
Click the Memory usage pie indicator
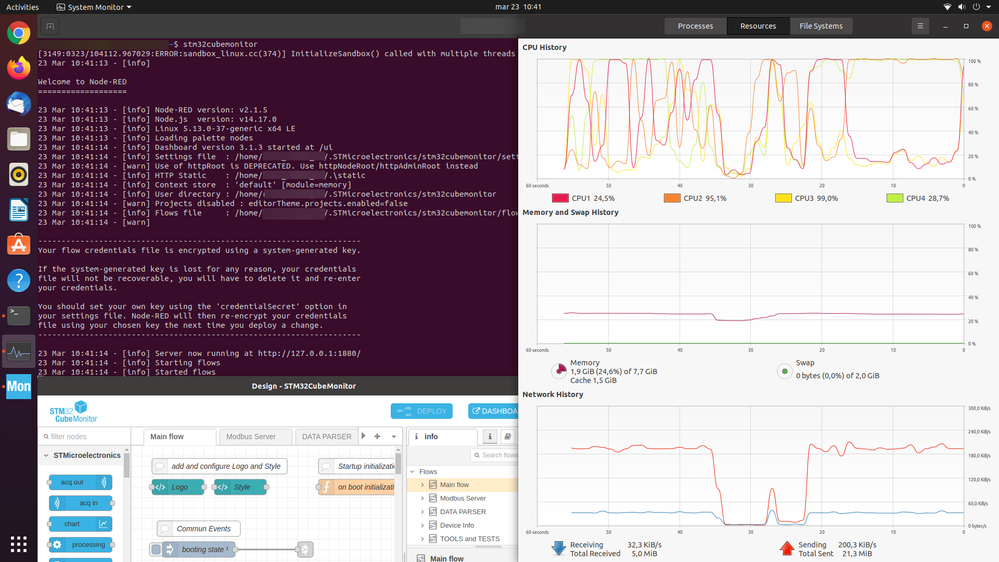point(559,371)
